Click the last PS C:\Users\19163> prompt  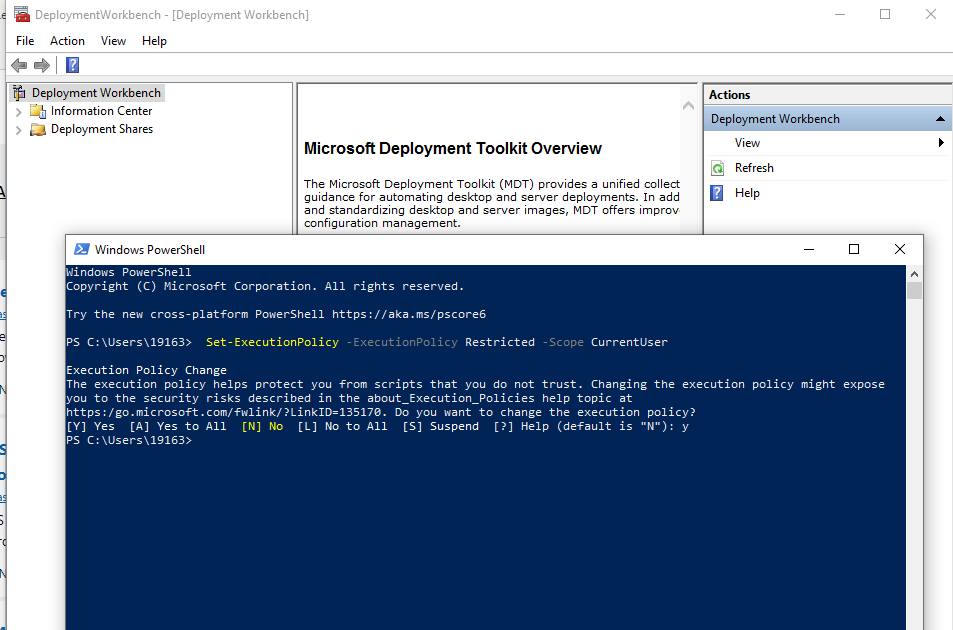click(x=129, y=440)
